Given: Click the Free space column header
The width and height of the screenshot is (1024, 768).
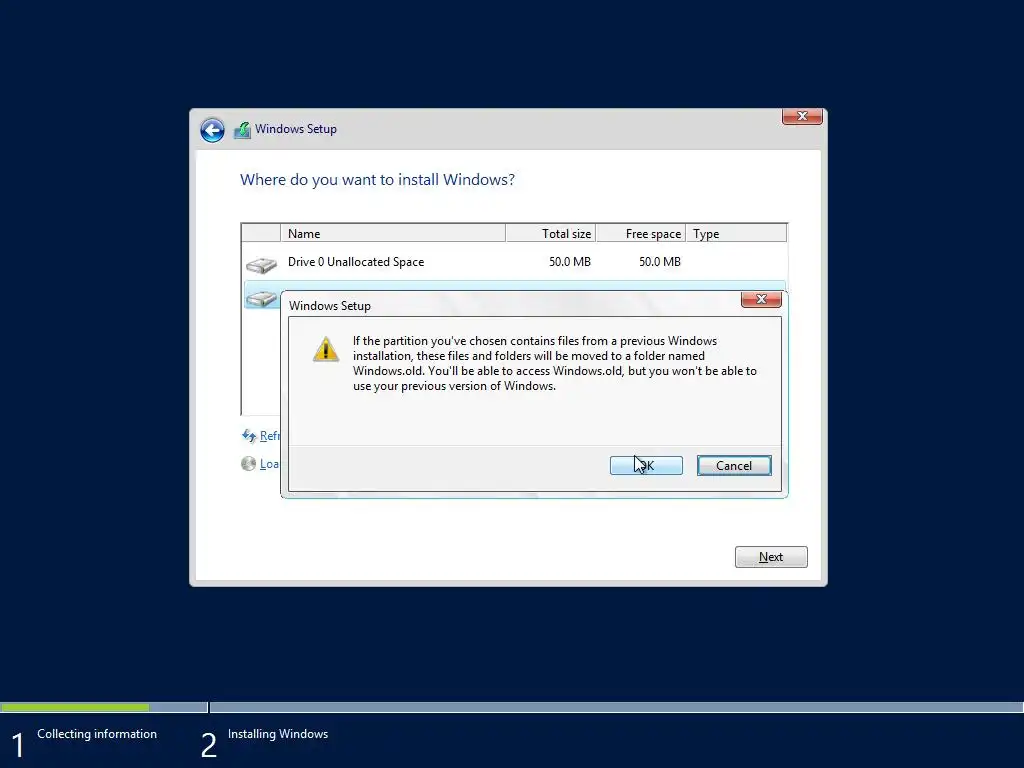Looking at the screenshot, I should pyautogui.click(x=641, y=234).
